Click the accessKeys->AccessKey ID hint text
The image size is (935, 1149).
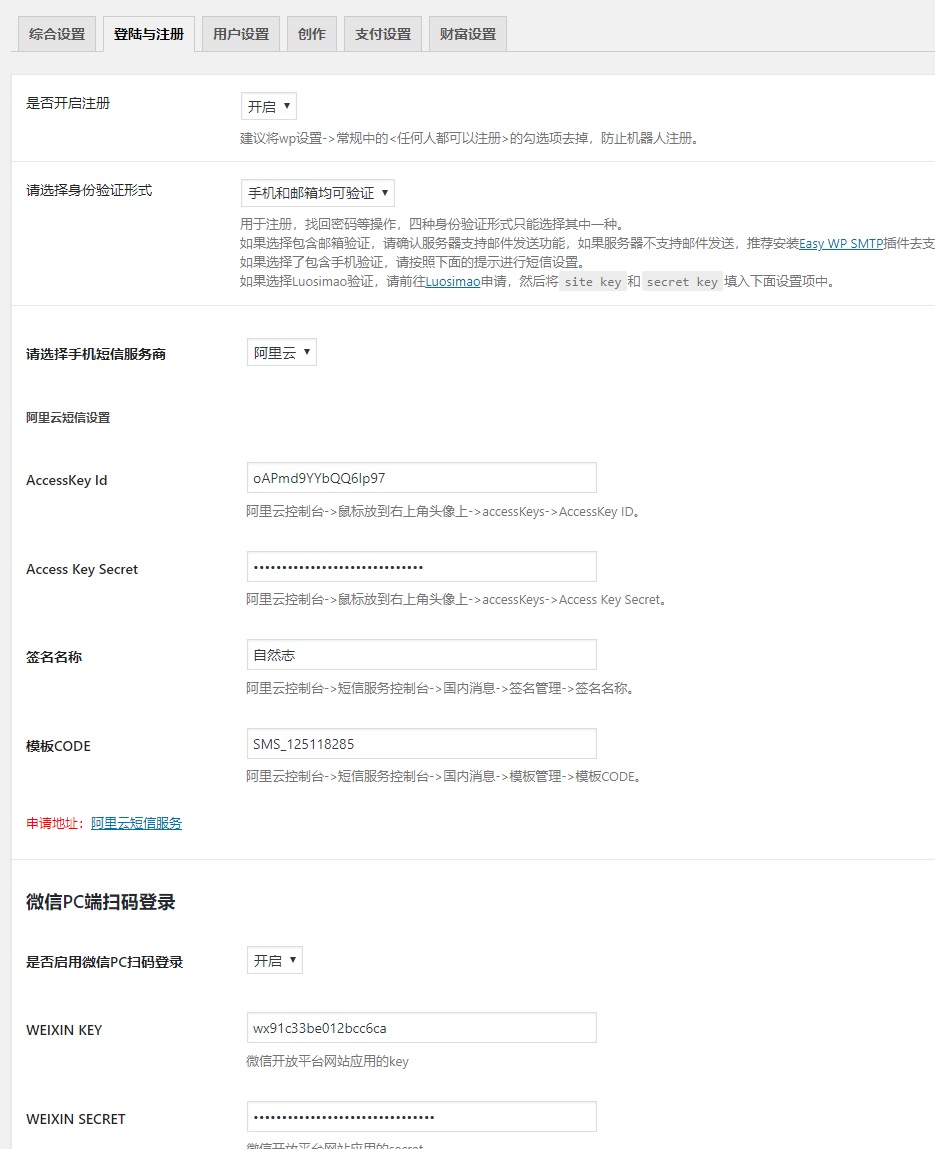point(444,511)
